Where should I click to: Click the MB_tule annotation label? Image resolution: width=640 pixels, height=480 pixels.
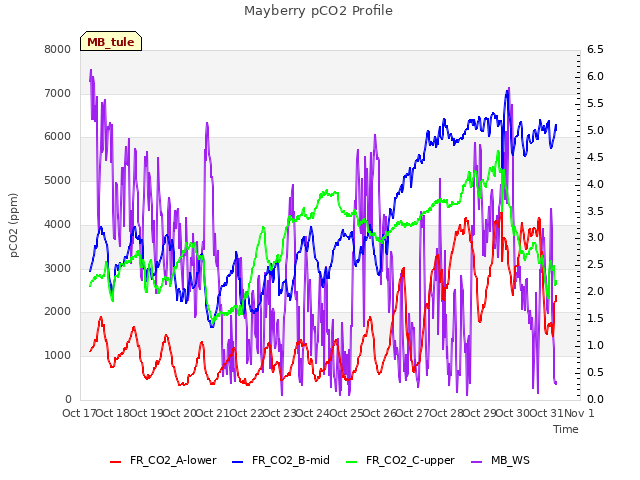(x=111, y=42)
